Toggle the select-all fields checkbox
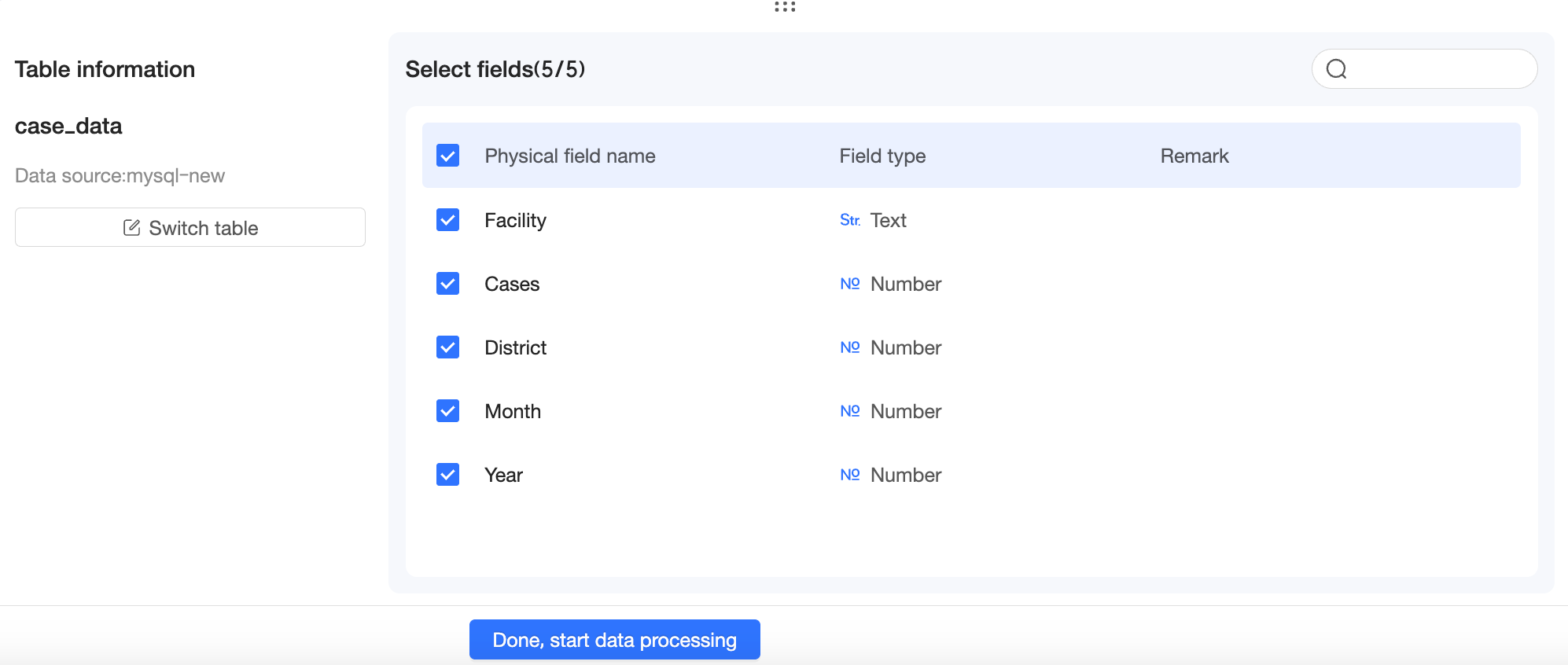1568x665 pixels. coord(447,156)
